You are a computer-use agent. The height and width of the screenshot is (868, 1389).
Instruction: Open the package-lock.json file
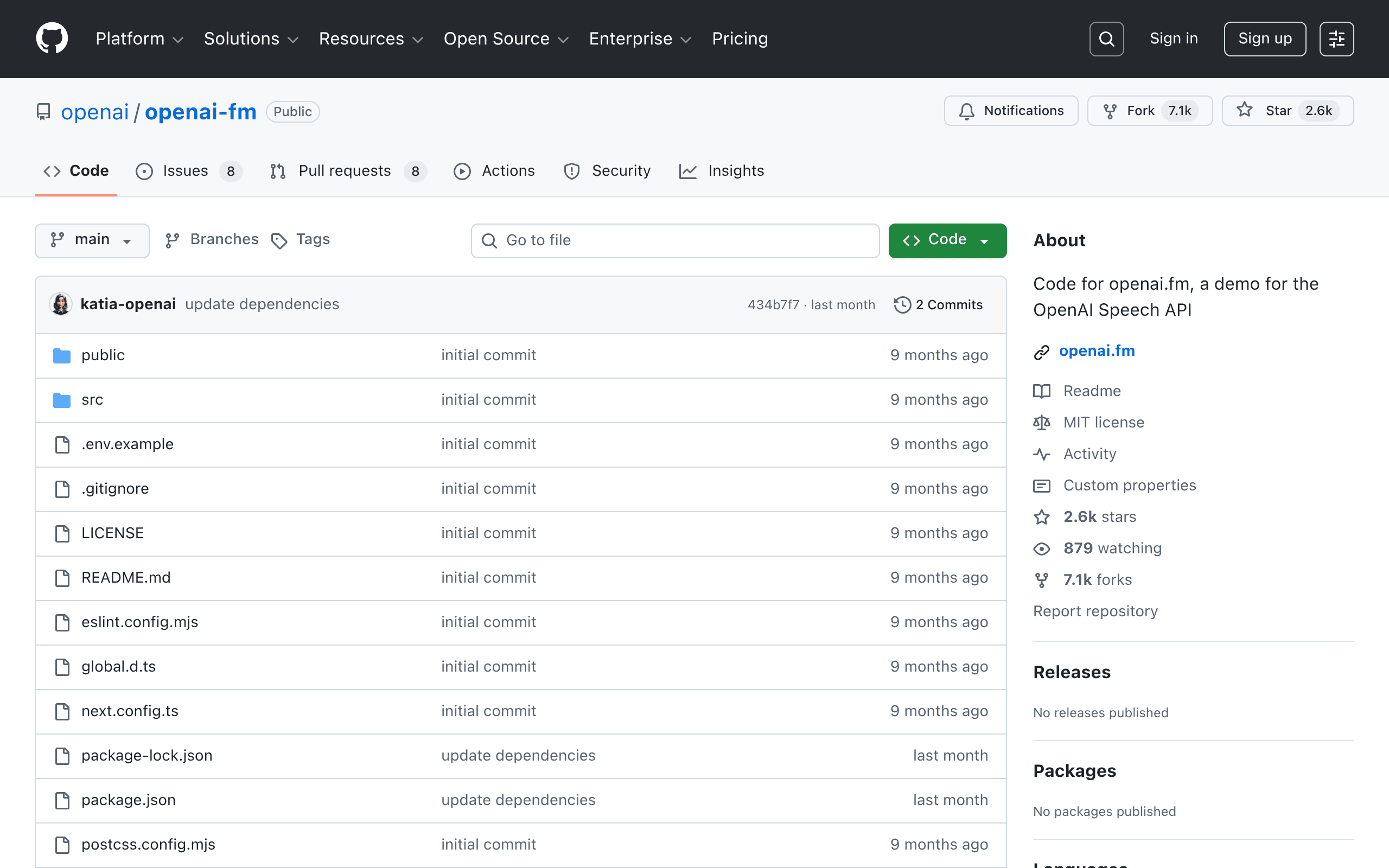(147, 756)
